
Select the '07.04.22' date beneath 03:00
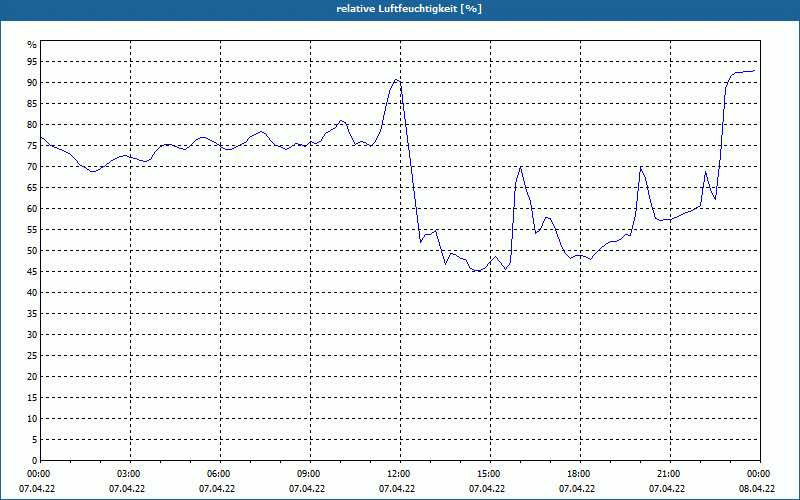pyautogui.click(x=127, y=489)
